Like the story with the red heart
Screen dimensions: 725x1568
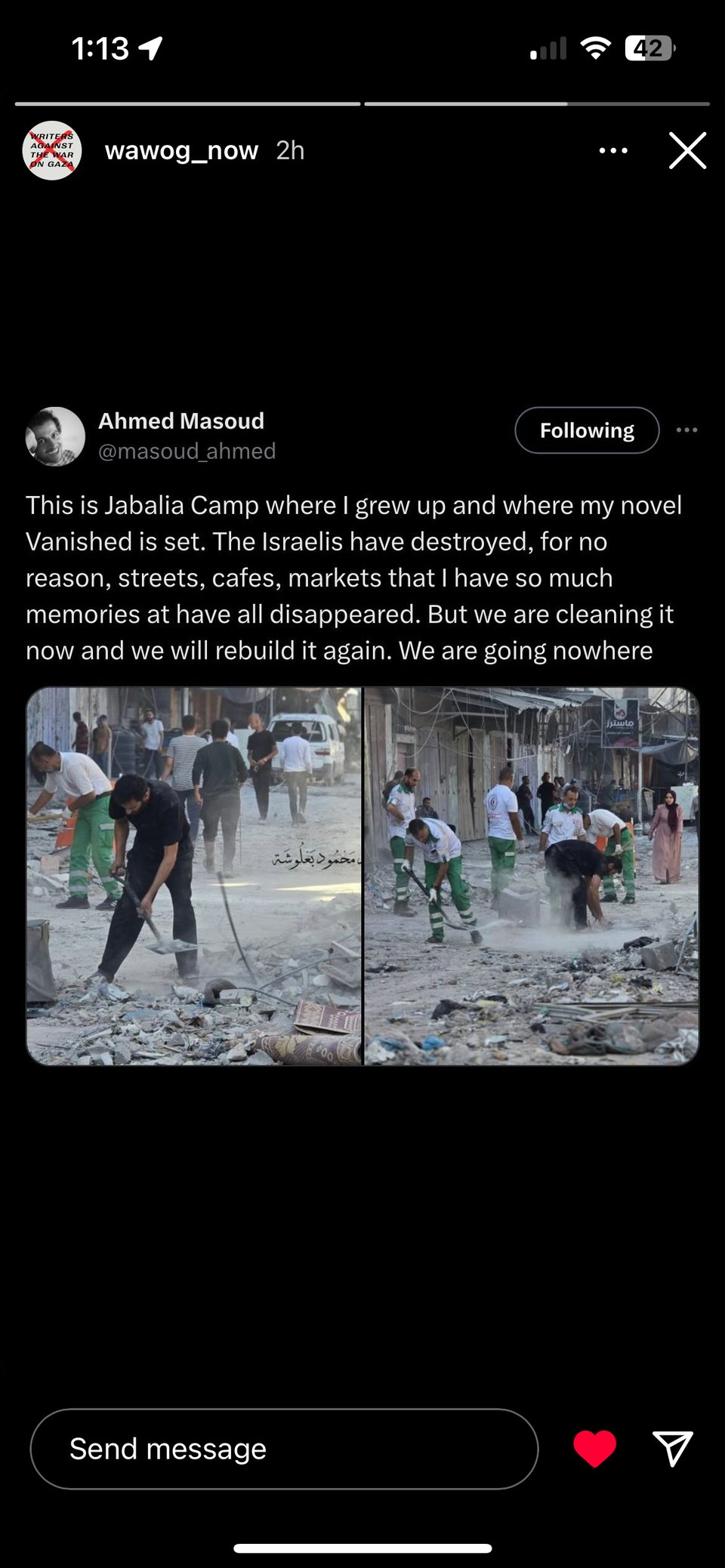point(594,1449)
